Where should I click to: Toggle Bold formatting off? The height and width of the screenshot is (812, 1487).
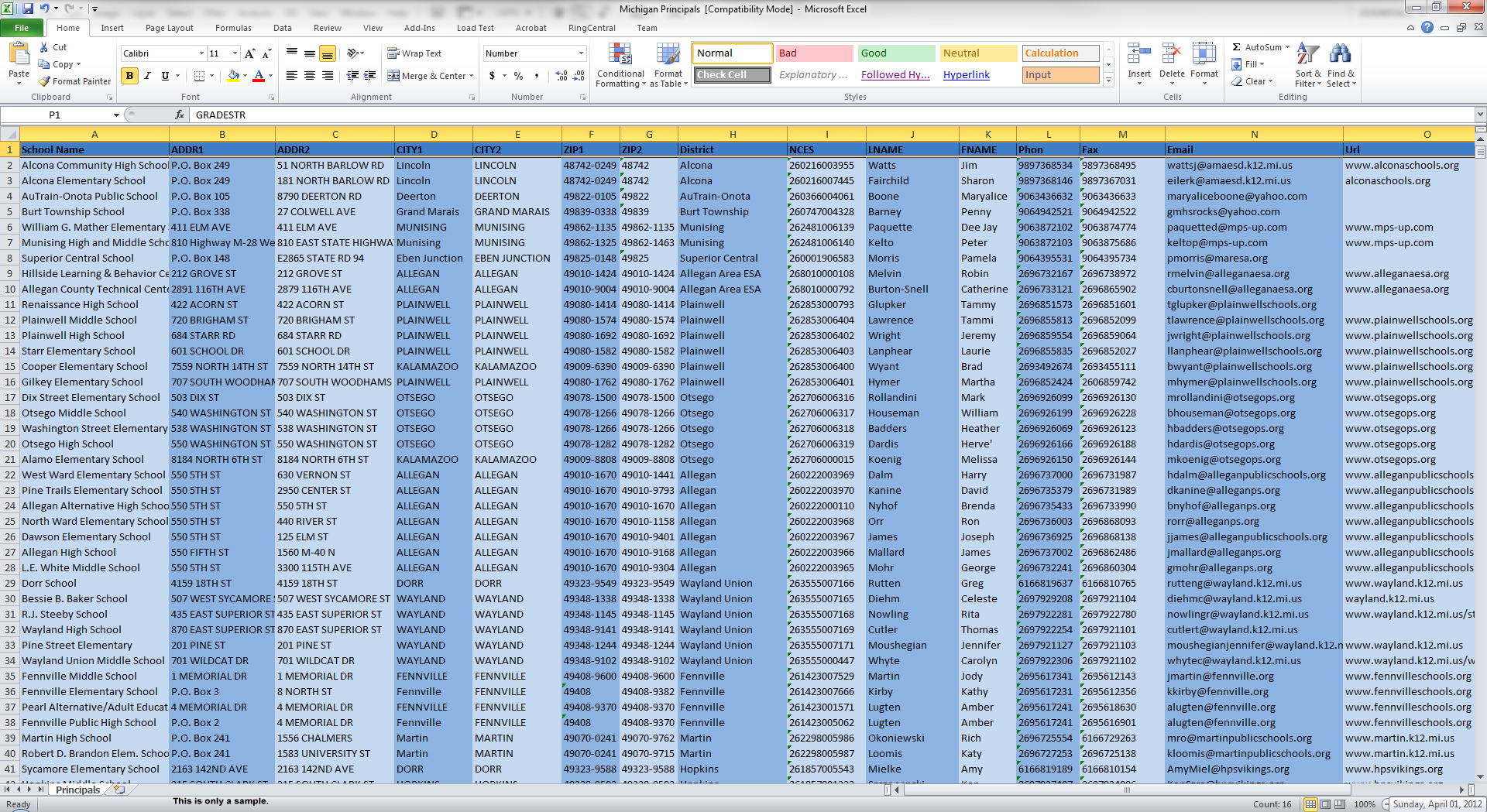pos(129,76)
